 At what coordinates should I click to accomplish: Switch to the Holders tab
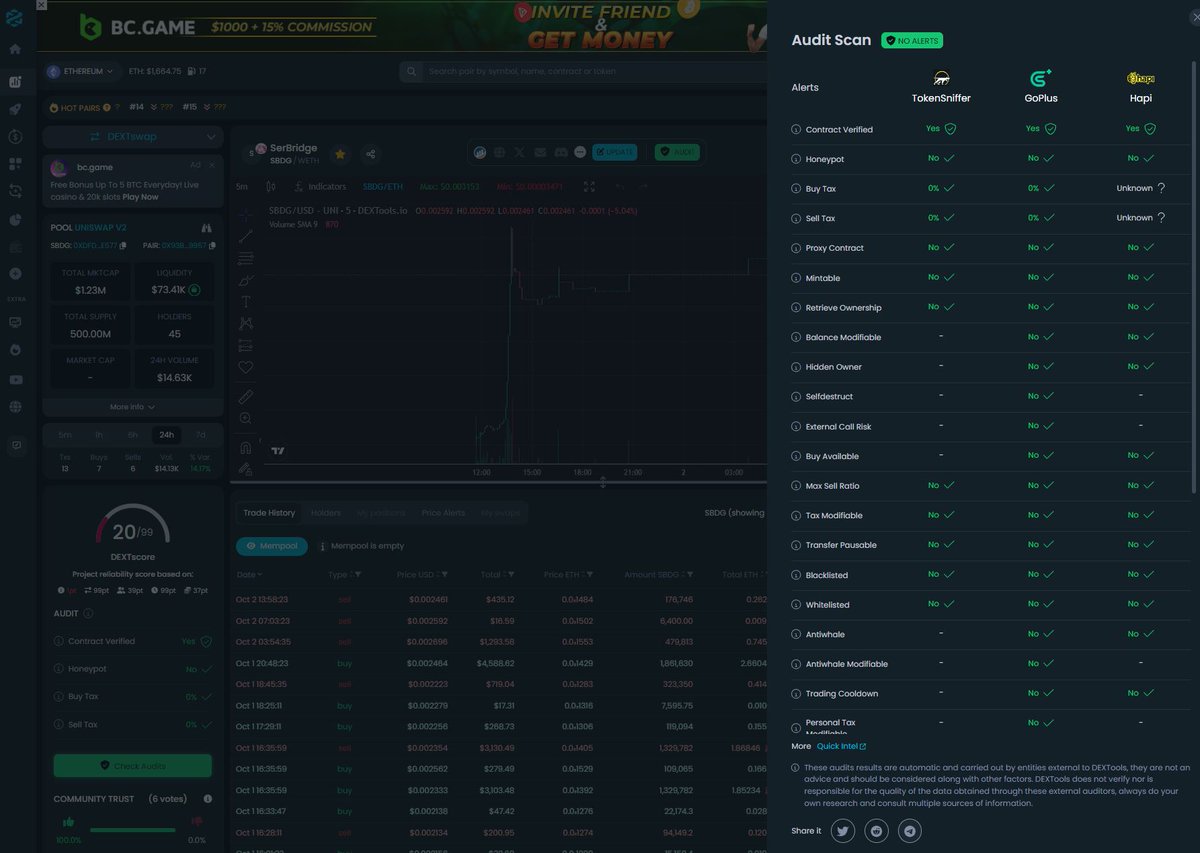326,513
